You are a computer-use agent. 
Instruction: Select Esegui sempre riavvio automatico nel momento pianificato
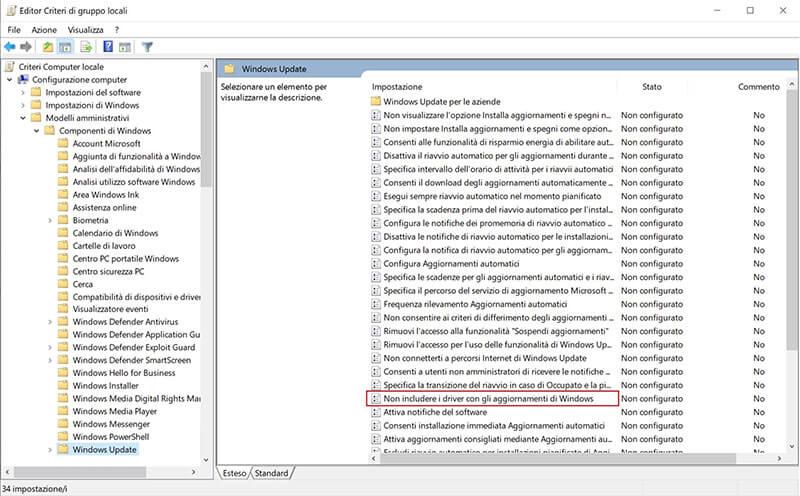[492, 196]
